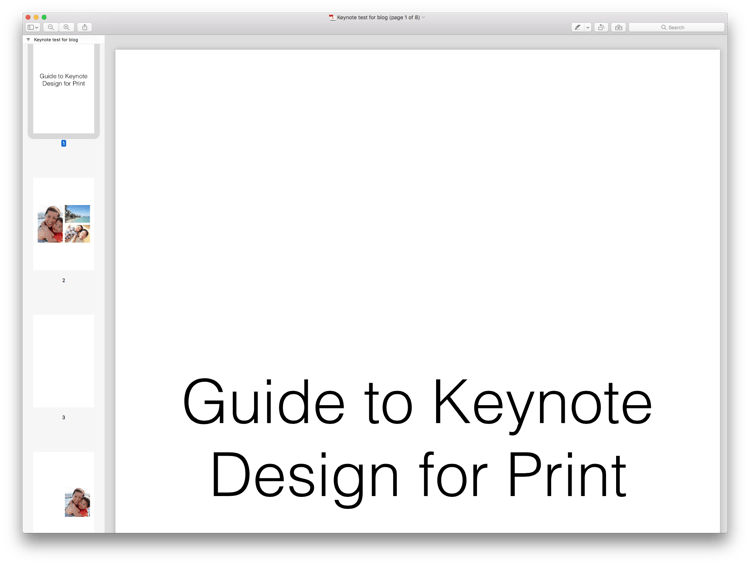Open the document title dropdown in title bar
The image size is (750, 565).
423,17
